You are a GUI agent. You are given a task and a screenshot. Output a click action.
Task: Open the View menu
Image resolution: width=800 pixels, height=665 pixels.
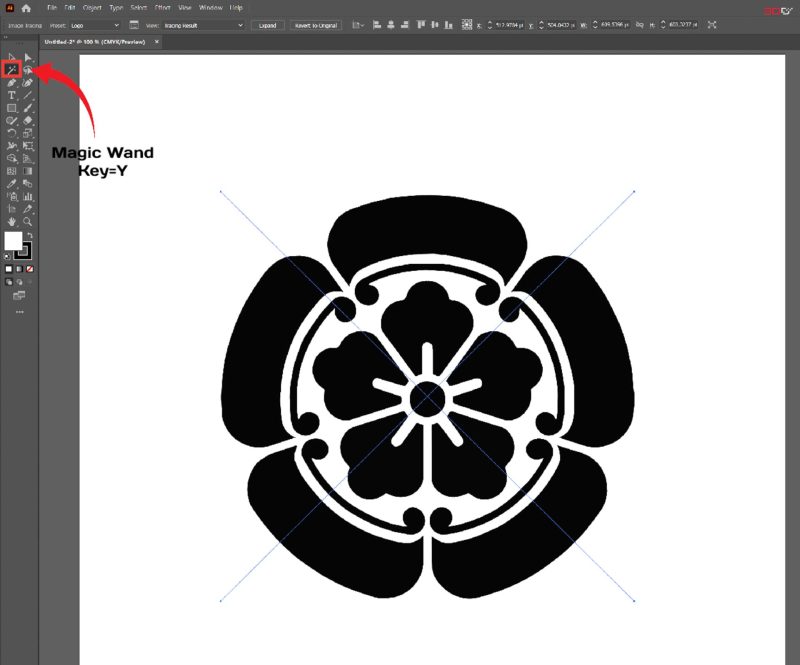185,8
